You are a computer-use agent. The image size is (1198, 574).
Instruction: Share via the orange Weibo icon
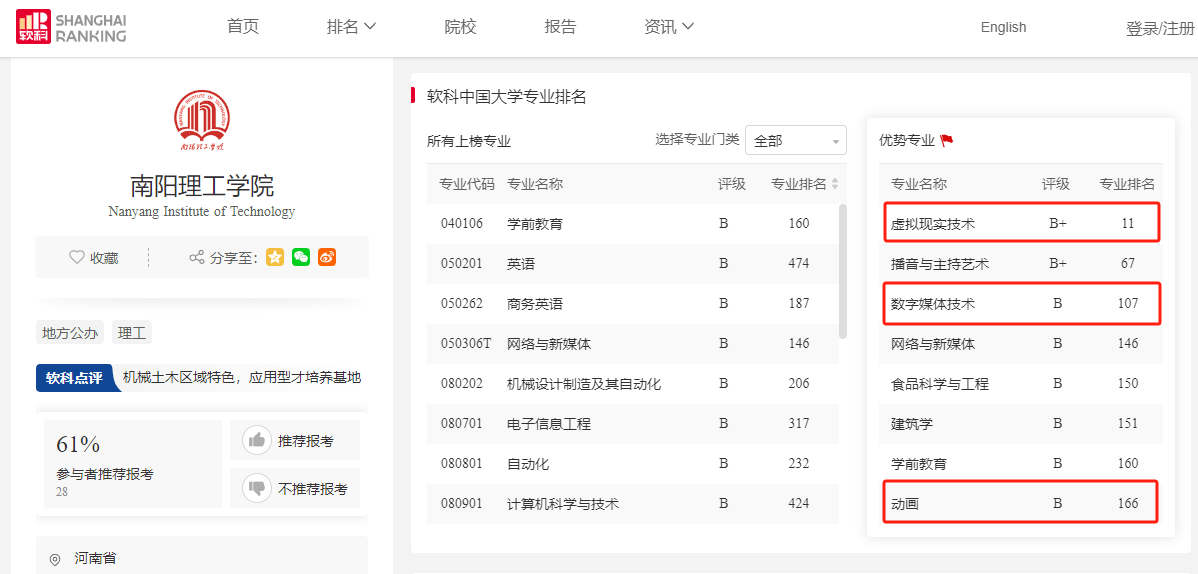coord(327,257)
